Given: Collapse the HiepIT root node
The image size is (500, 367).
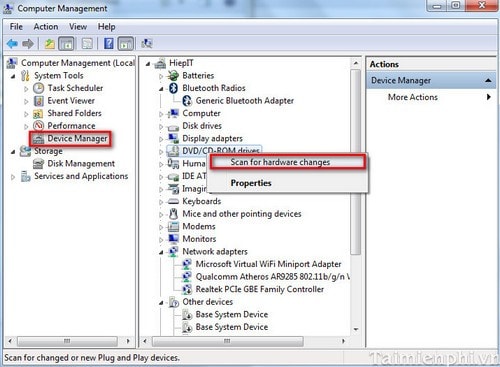Looking at the screenshot, I should tap(148, 63).
